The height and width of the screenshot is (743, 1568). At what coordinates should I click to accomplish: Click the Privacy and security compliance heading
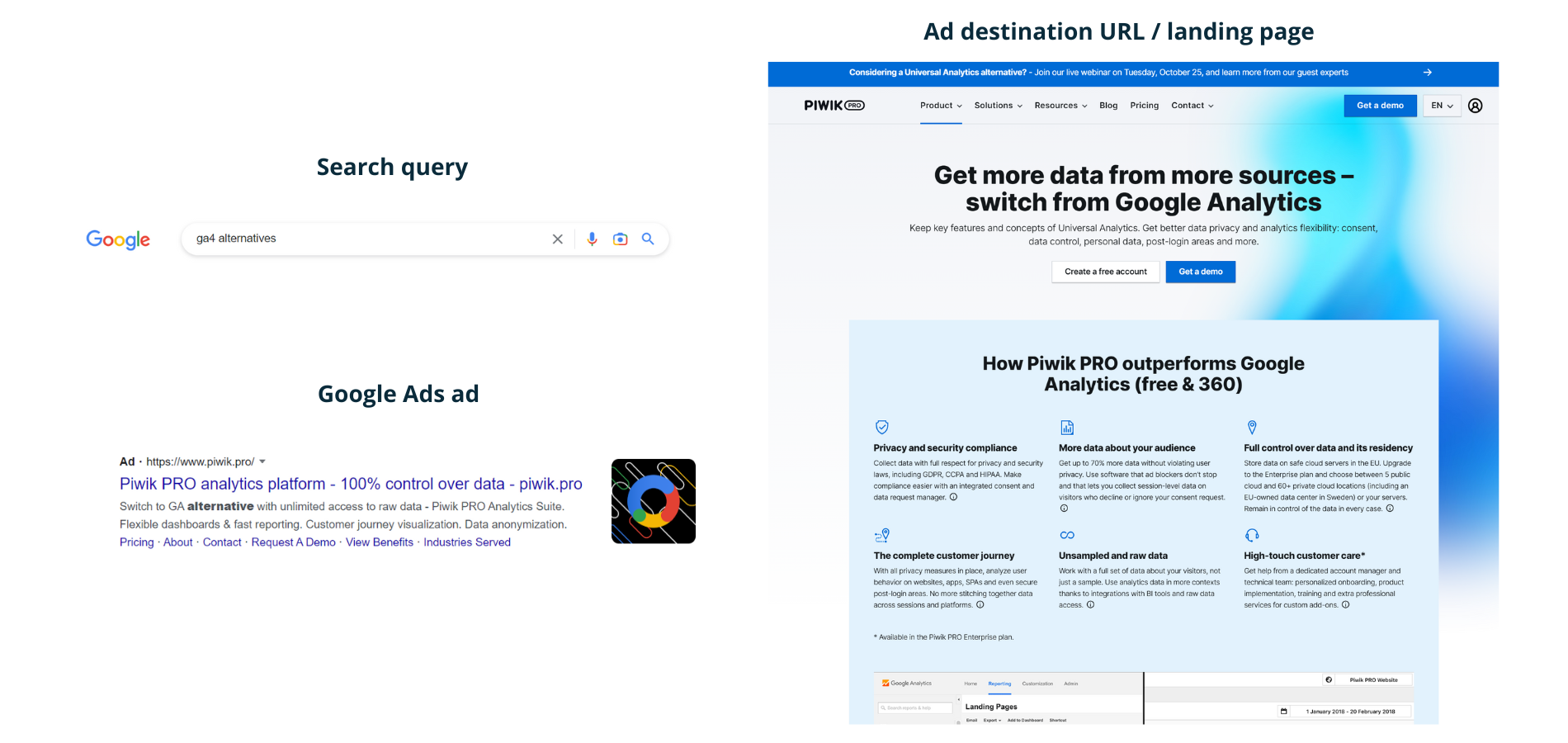[x=945, y=448]
